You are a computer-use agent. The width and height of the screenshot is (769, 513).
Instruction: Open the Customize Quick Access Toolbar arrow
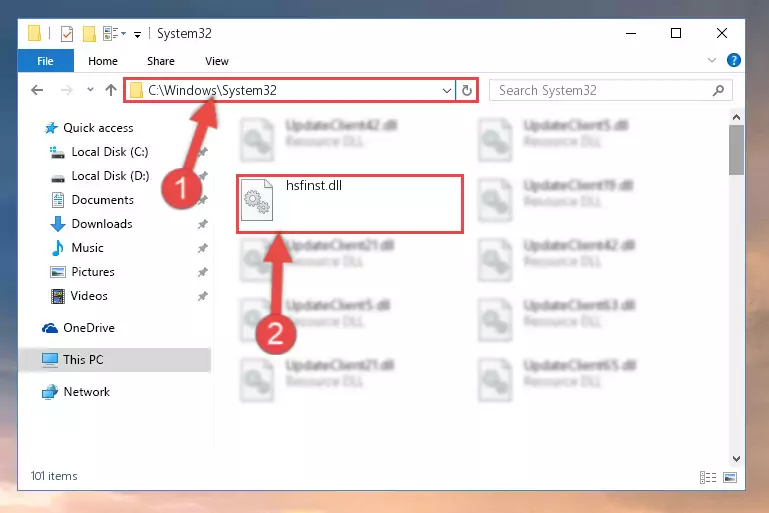137,34
